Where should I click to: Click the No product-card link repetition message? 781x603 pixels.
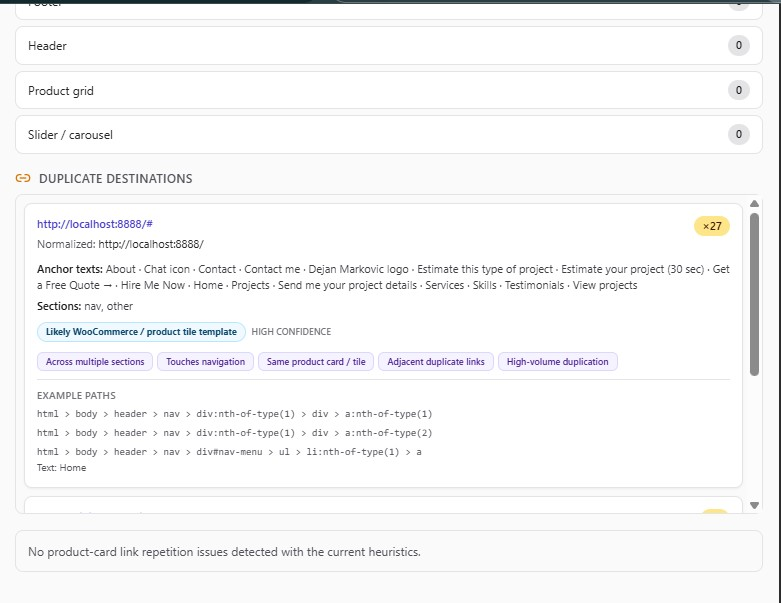[225, 552]
